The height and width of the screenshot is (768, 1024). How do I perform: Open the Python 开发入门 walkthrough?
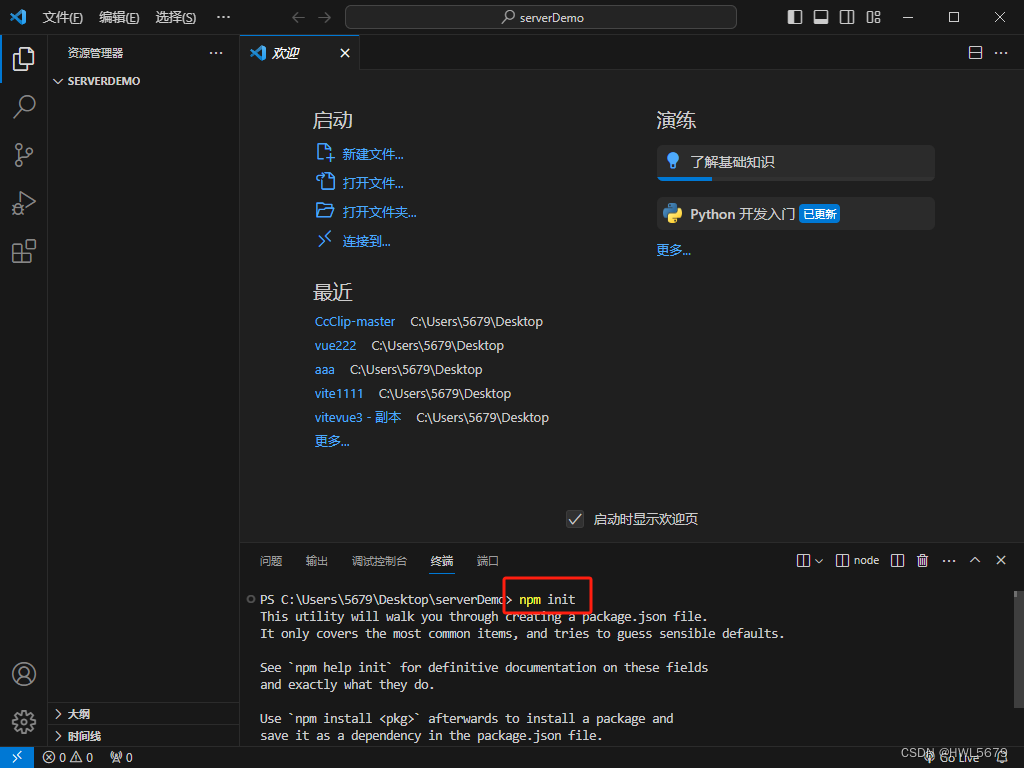(795, 214)
